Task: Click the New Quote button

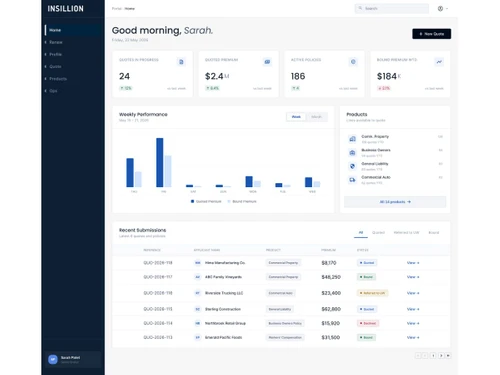Action: point(432,34)
